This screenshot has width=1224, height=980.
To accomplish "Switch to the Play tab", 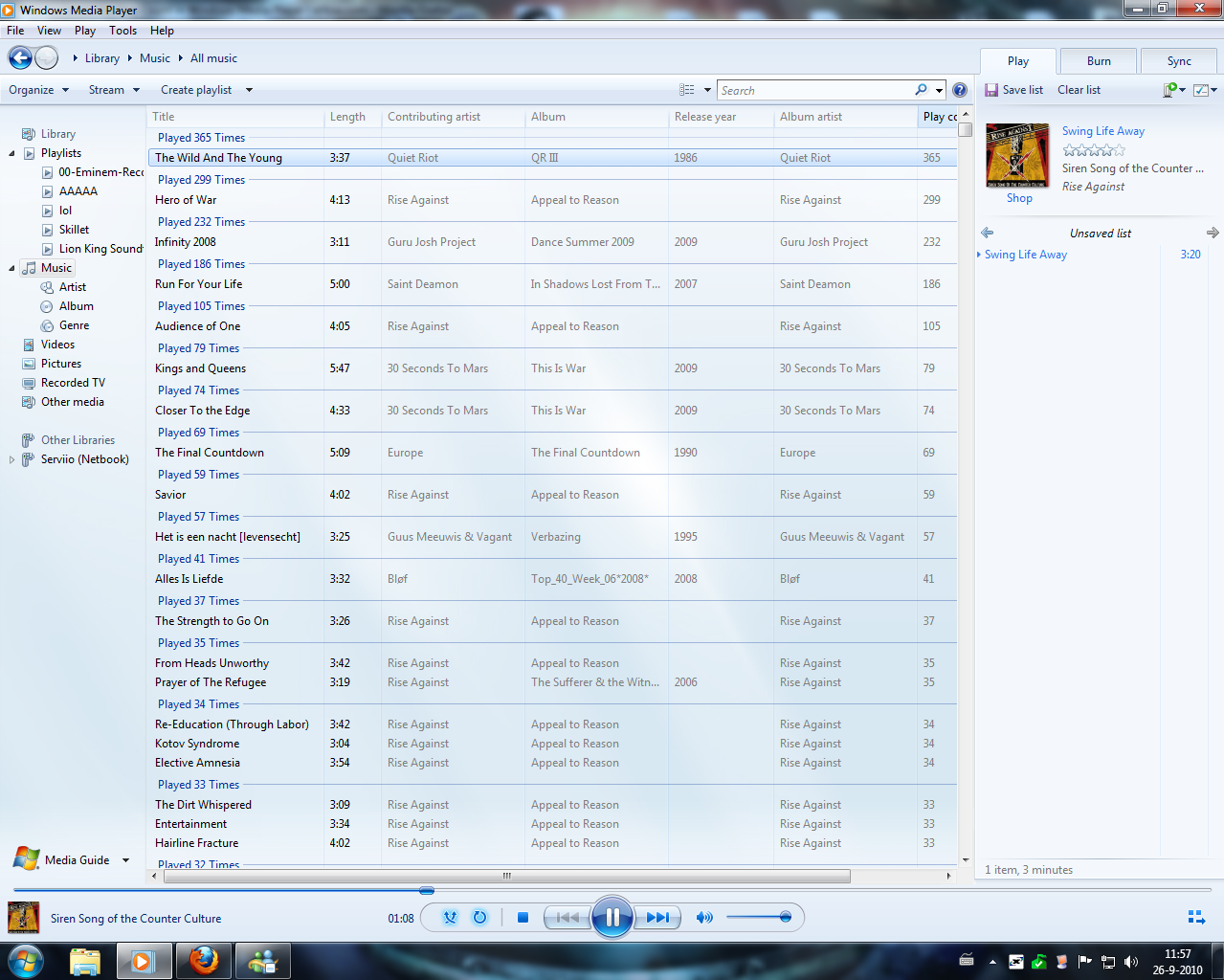I will tap(1018, 61).
